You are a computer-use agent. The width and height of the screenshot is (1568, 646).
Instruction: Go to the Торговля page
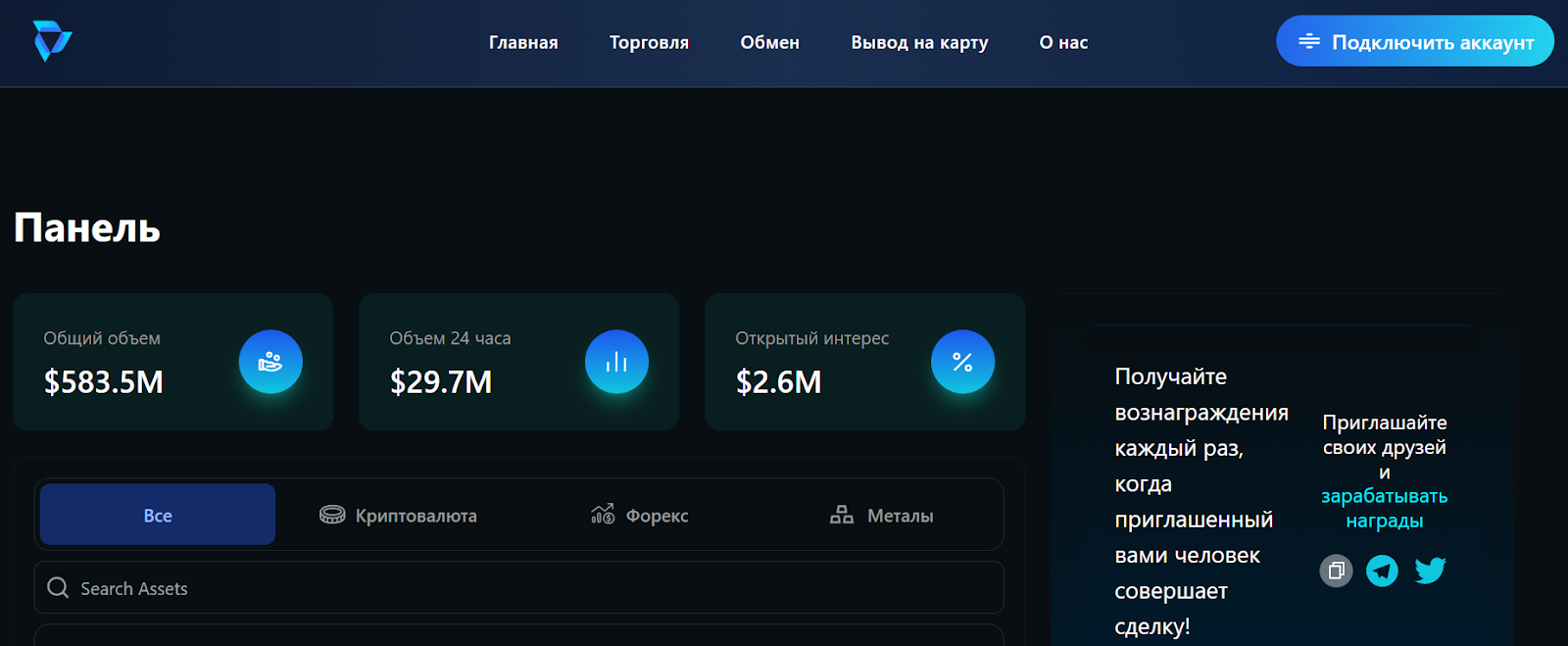pyautogui.click(x=649, y=43)
